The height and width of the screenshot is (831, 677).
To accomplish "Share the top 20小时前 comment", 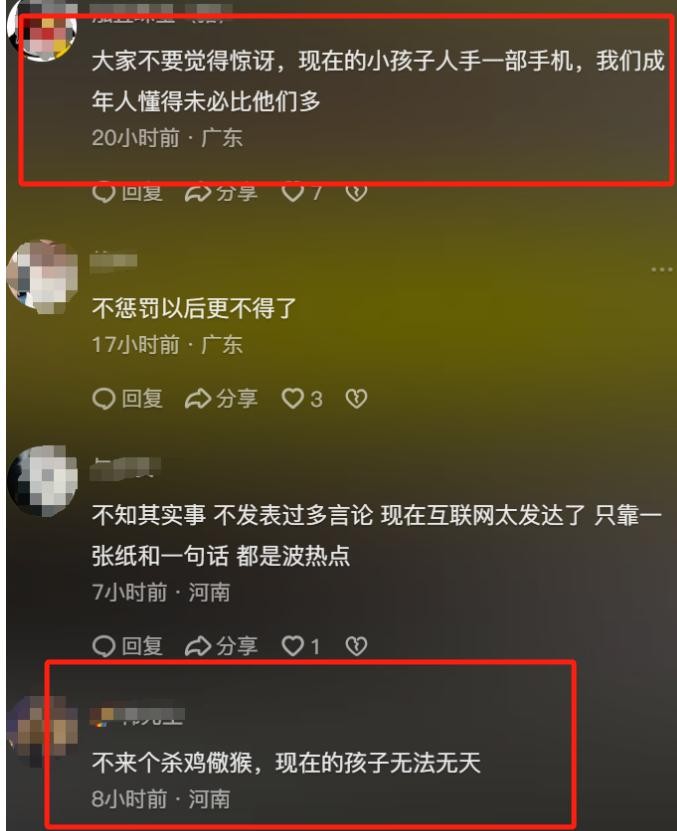I will tap(221, 193).
